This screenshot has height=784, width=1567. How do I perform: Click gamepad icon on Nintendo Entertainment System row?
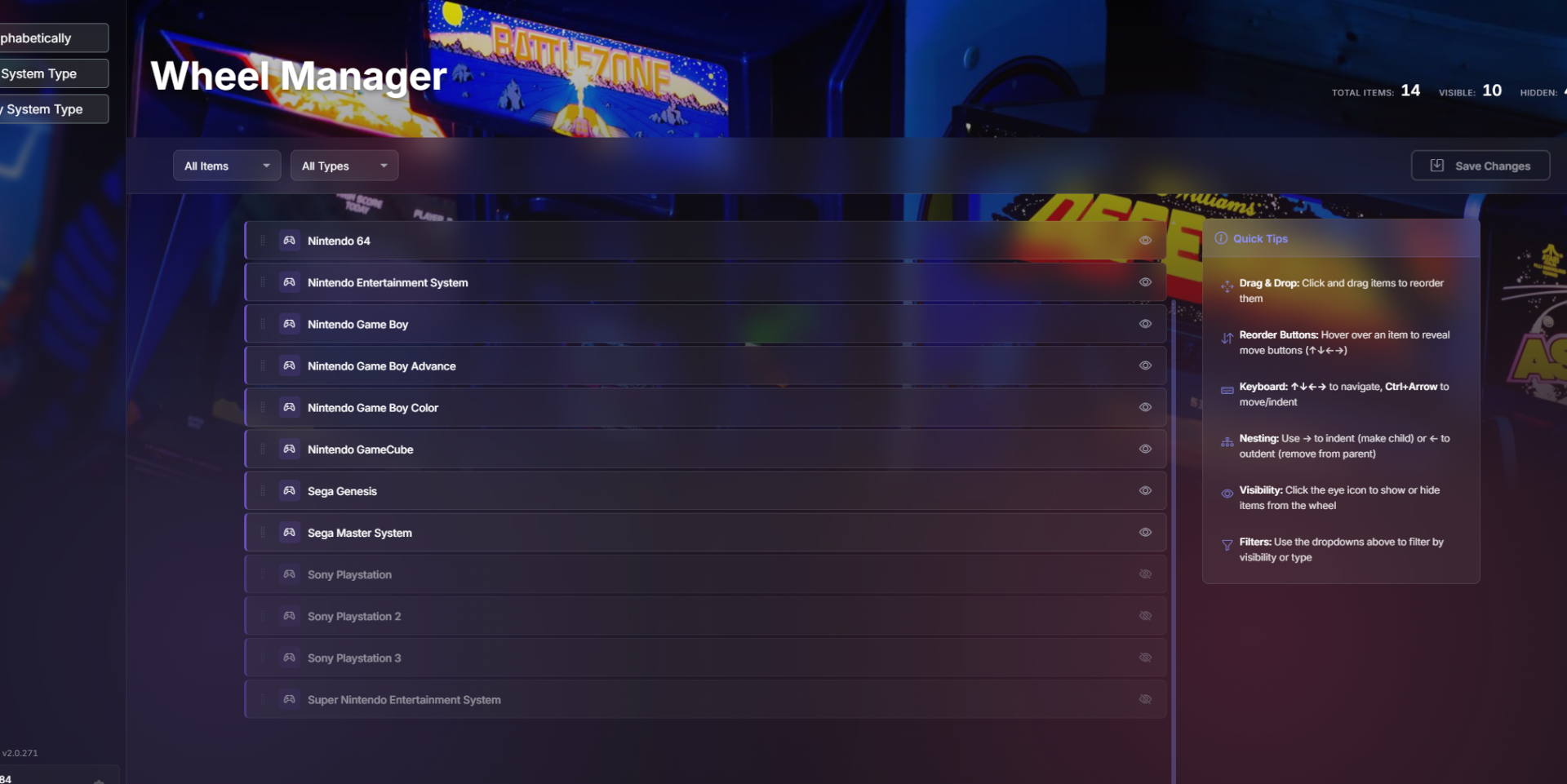289,282
